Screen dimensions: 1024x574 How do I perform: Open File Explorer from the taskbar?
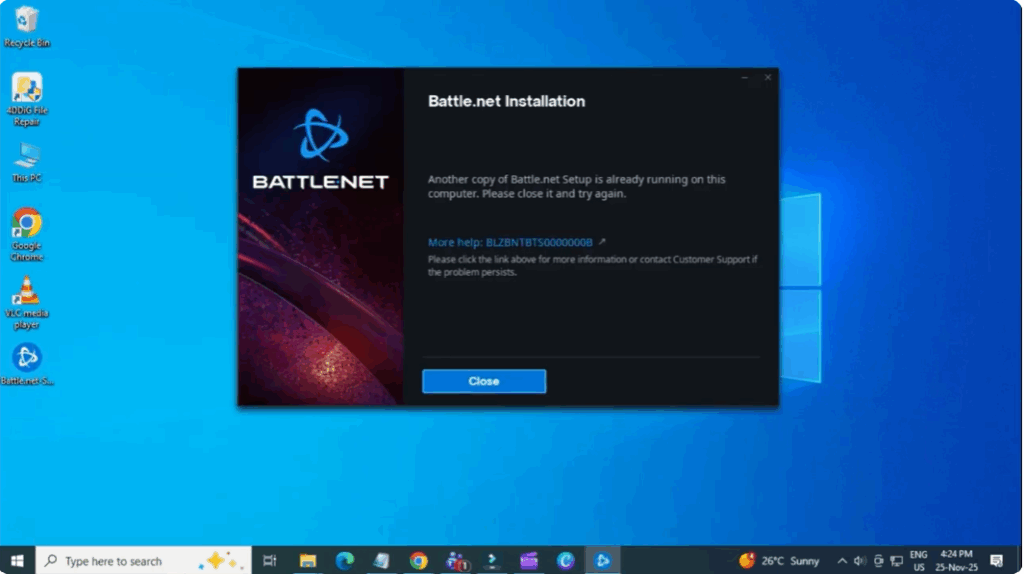click(x=308, y=561)
